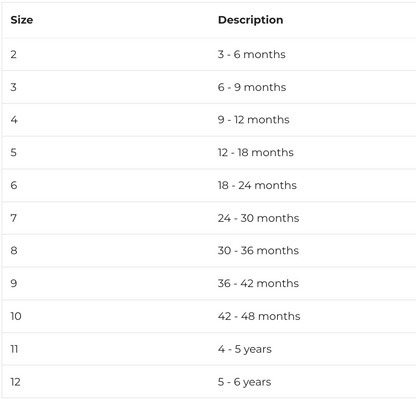Click the 24 - 30 months text
Viewport: 416px width, 399px height.
click(x=258, y=218)
